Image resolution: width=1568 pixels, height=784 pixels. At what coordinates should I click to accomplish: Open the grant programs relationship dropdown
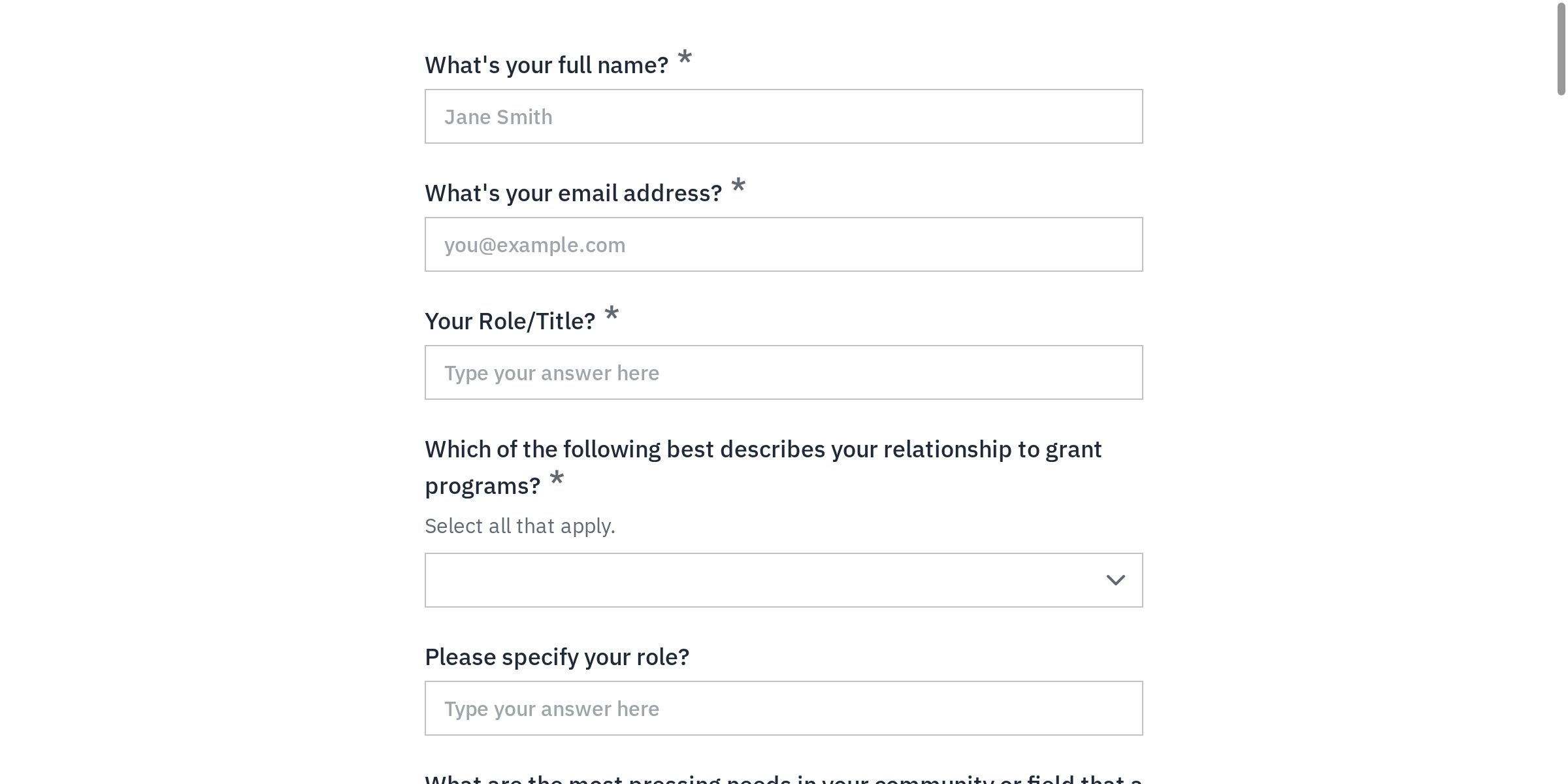[783, 580]
